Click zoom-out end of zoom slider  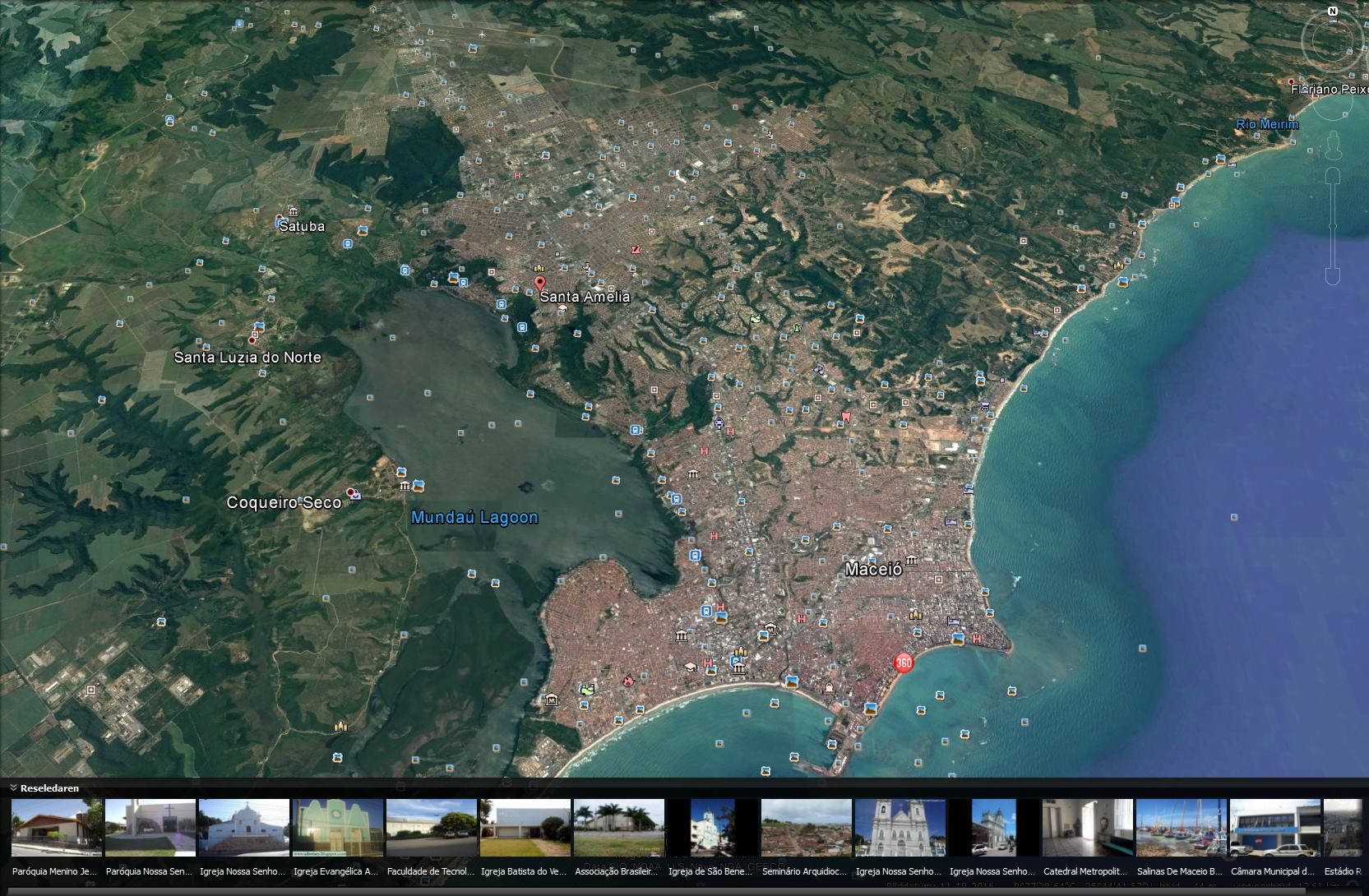pos(1333,275)
